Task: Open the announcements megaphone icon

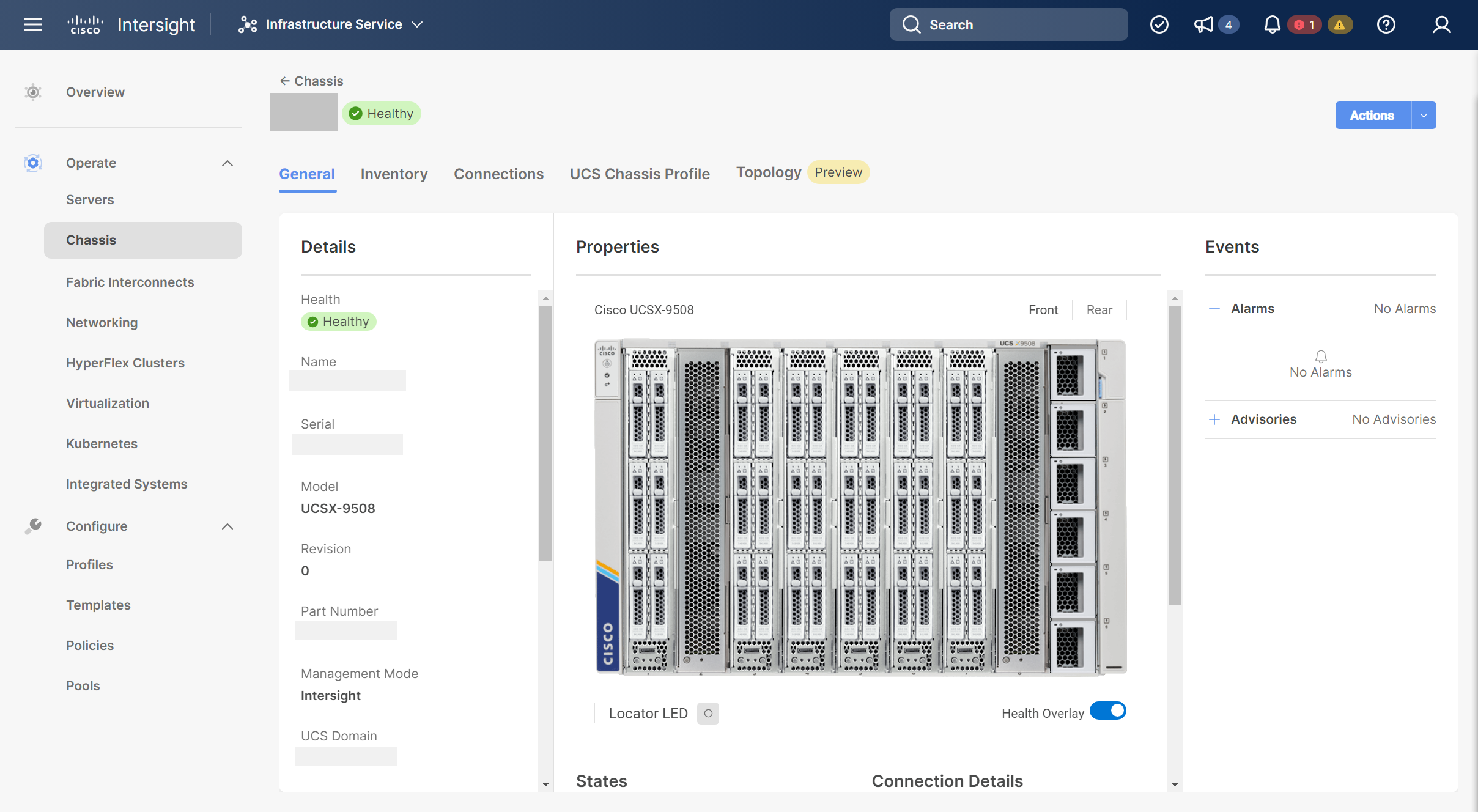Action: point(1203,24)
